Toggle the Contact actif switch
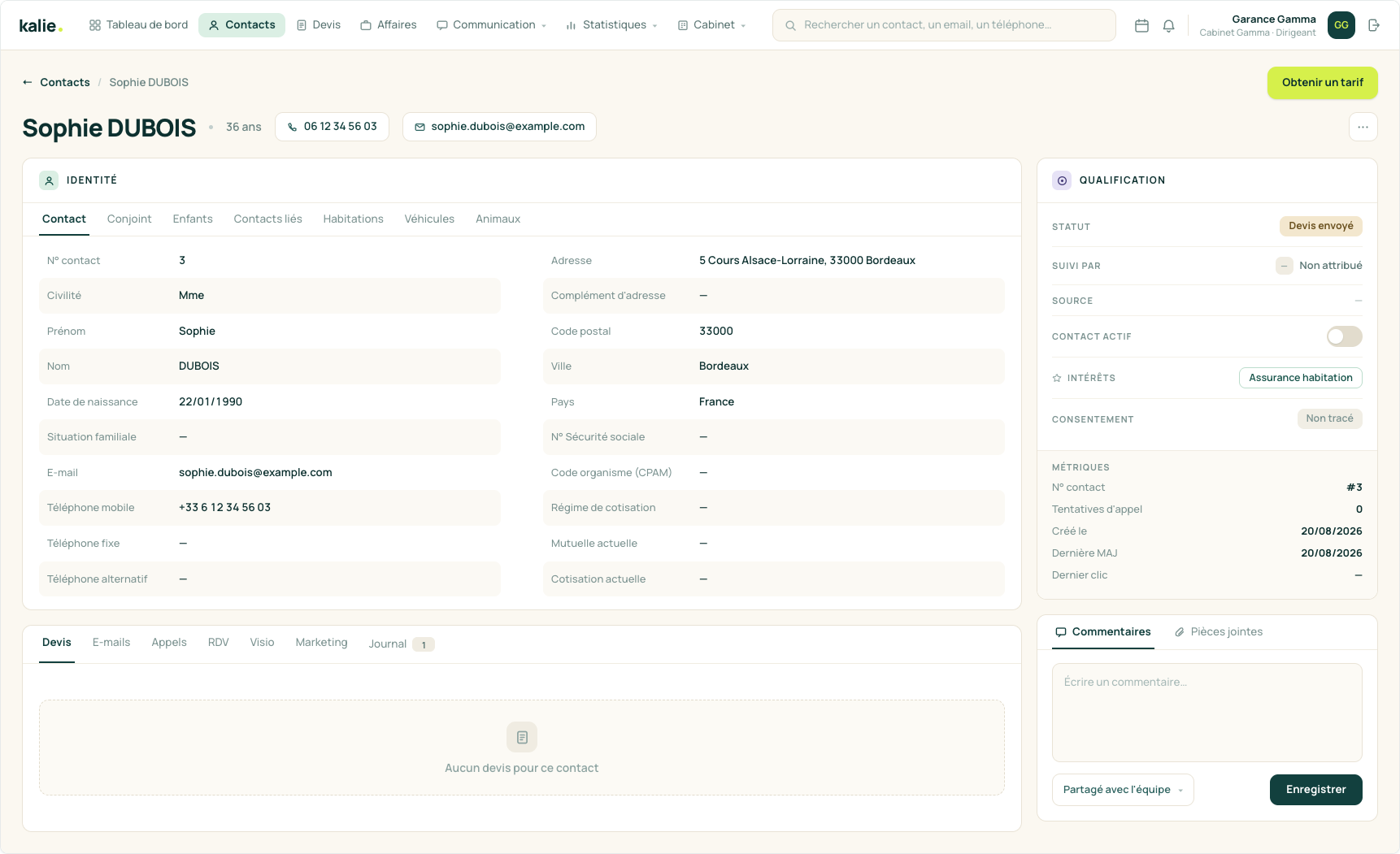This screenshot has height=854, width=1400. click(1345, 336)
